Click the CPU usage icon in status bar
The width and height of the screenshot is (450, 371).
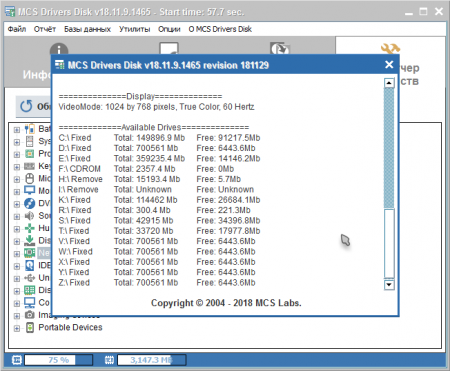(17, 360)
